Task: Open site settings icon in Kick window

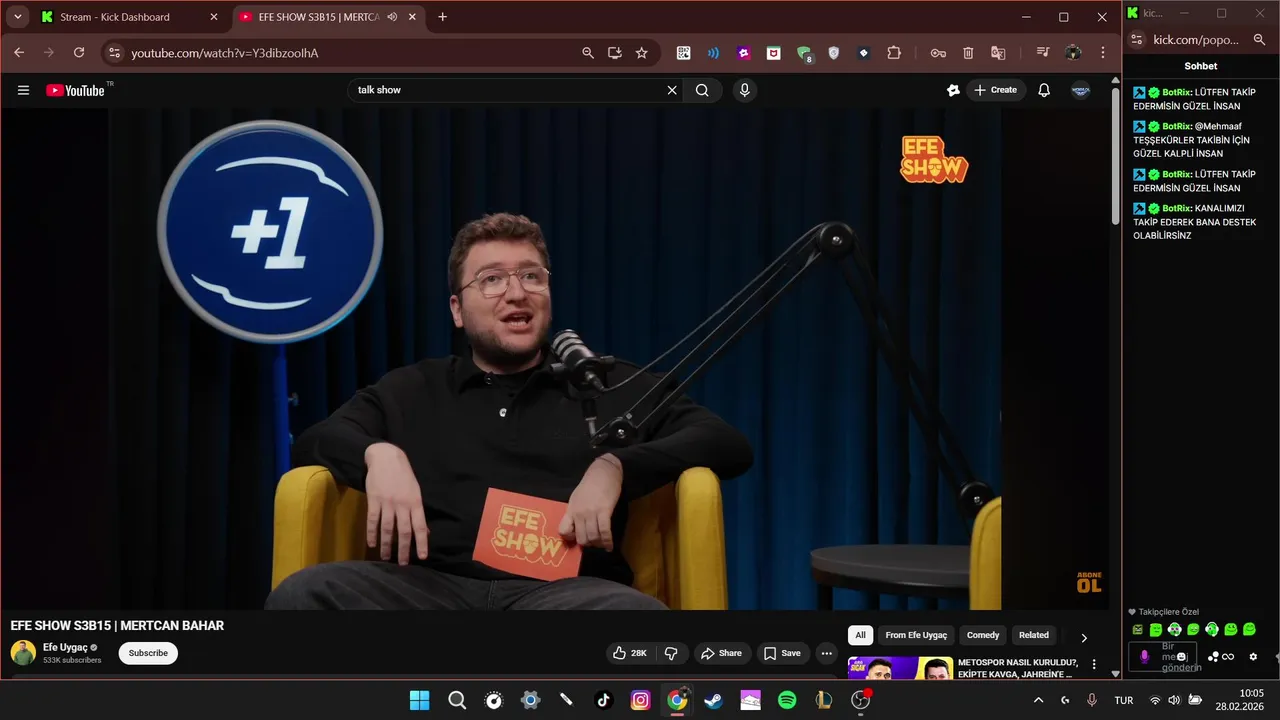Action: (x=1136, y=39)
